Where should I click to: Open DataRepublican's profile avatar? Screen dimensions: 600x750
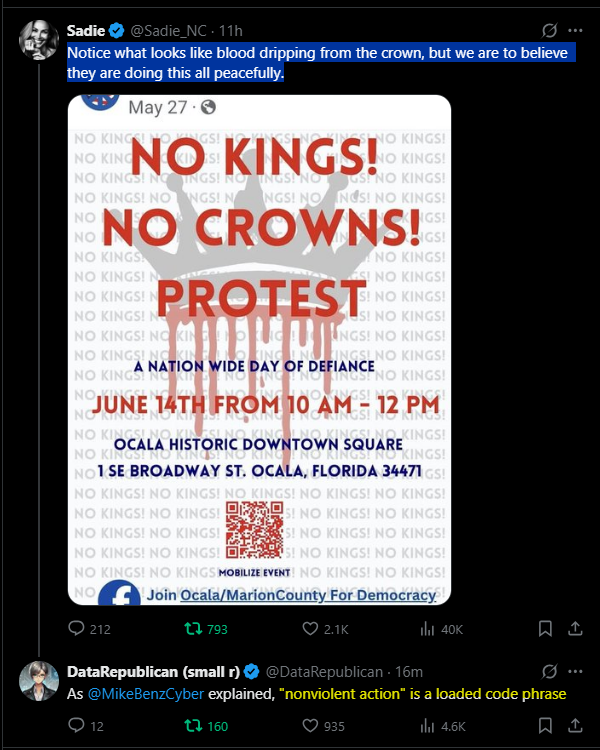39,680
